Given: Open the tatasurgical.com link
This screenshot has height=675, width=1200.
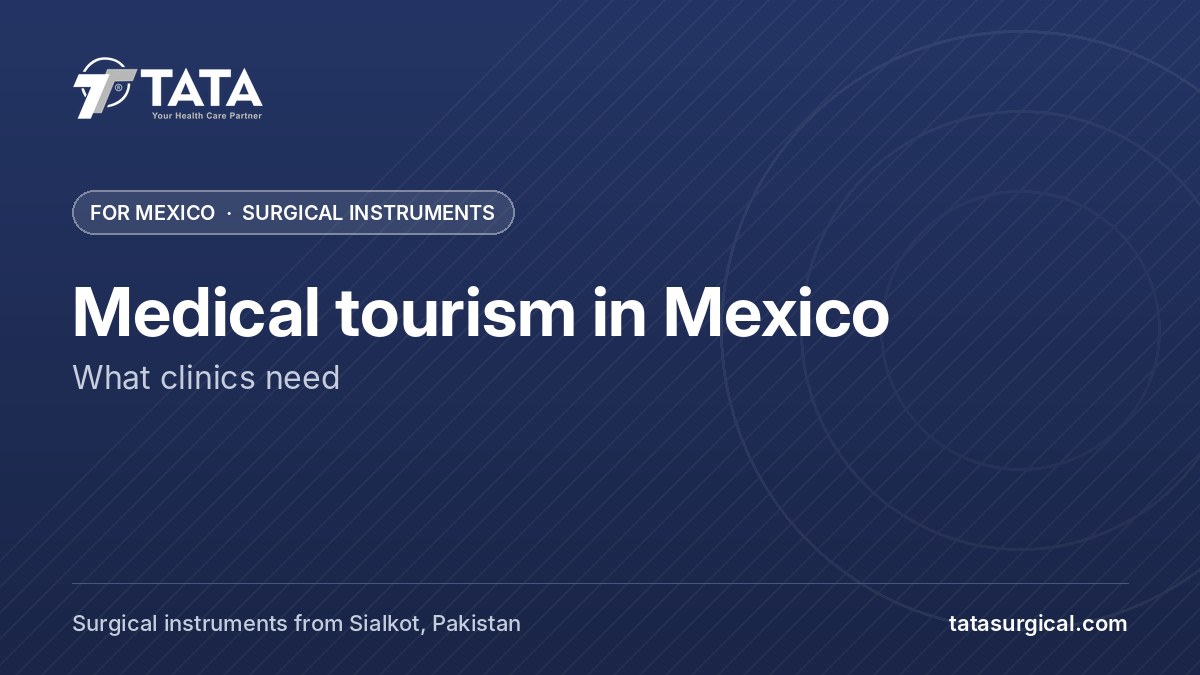Looking at the screenshot, I should (x=1037, y=624).
